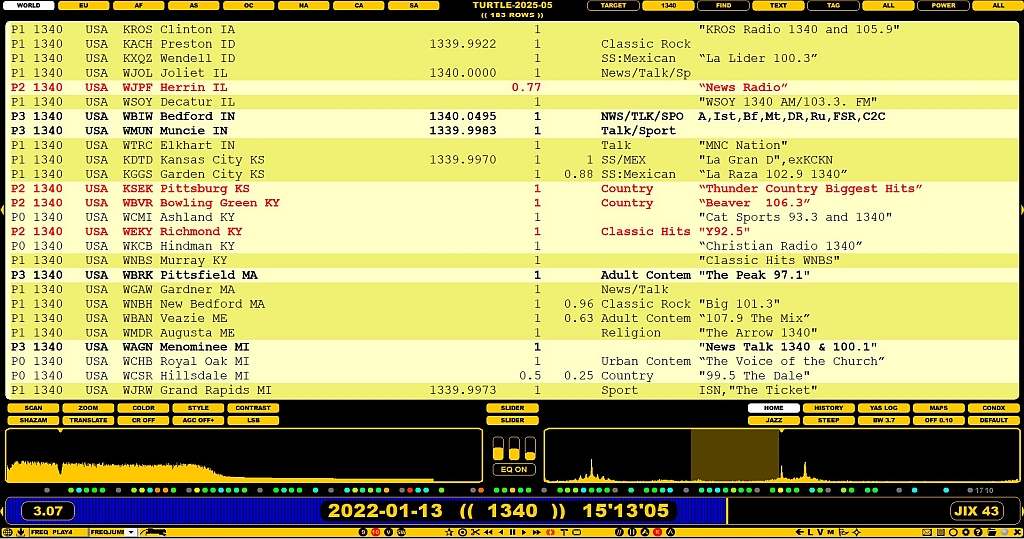This screenshot has height=539, width=1024.
Task: Click the folder icon in bottom bar
Action: coord(991,532)
